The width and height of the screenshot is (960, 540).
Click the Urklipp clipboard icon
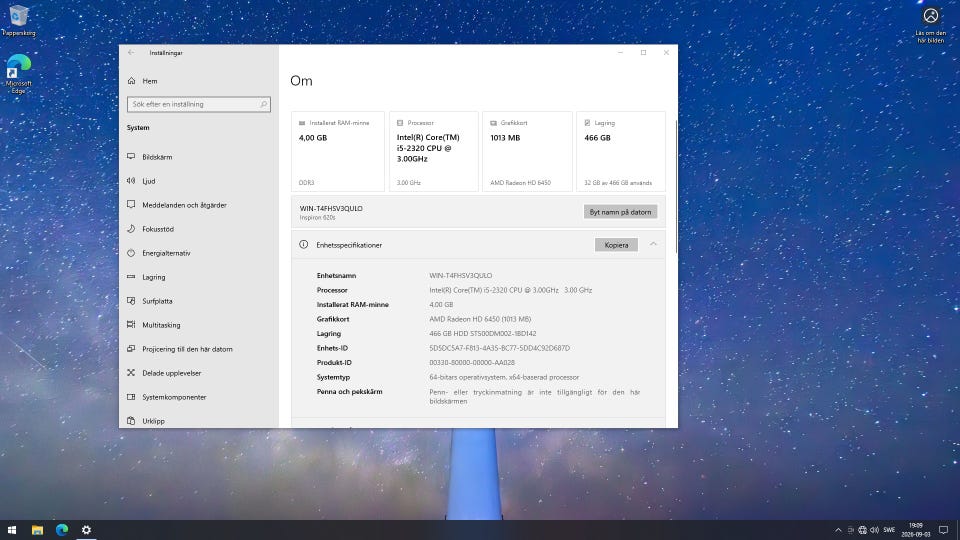131,421
